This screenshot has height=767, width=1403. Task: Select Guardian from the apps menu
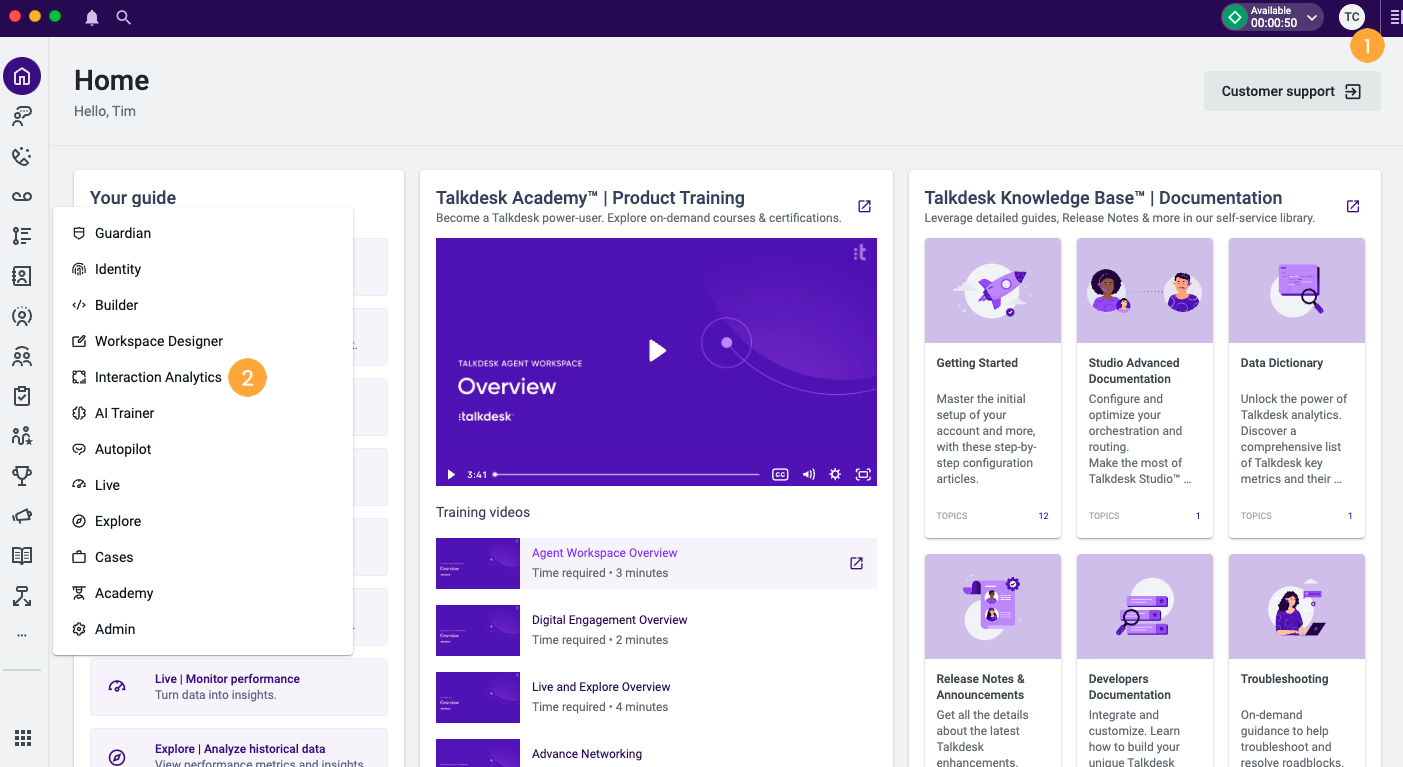pos(203,233)
